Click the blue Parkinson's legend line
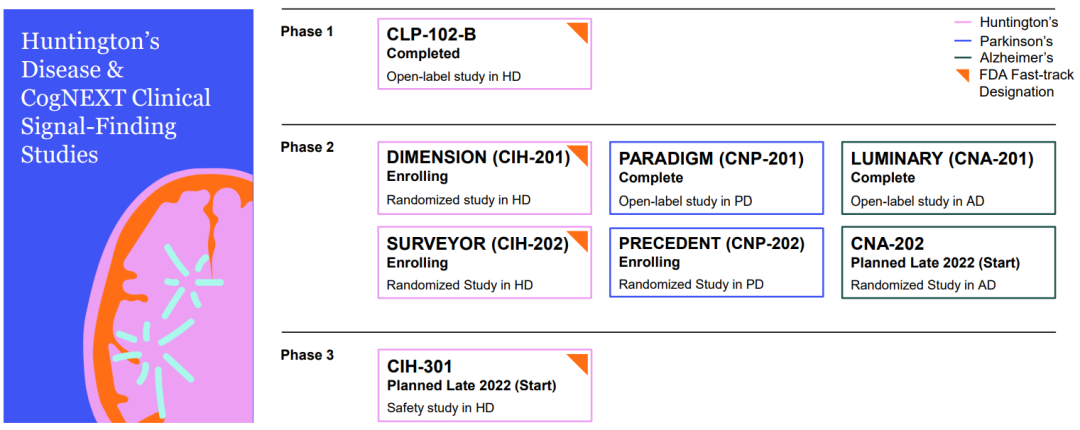1080x430 pixels. 964,41
